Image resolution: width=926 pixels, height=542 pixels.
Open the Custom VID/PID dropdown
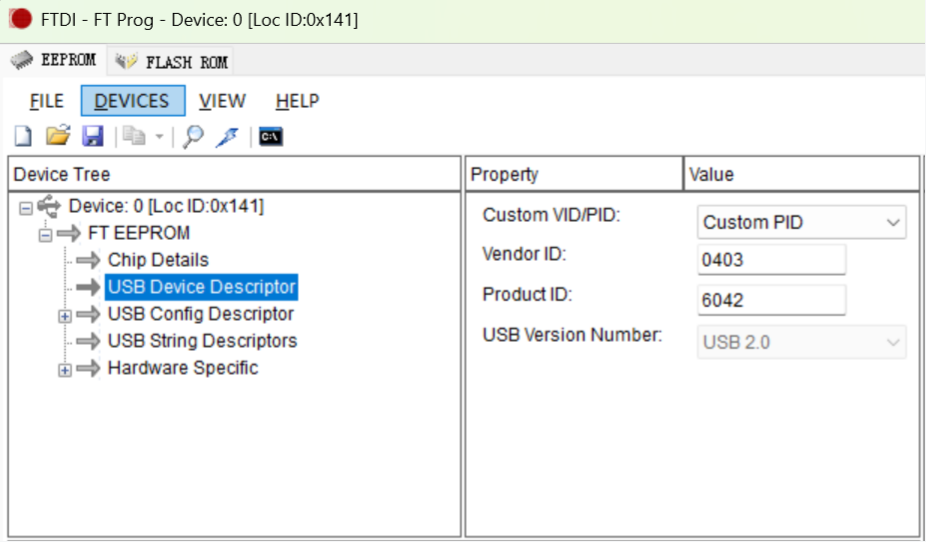click(801, 223)
